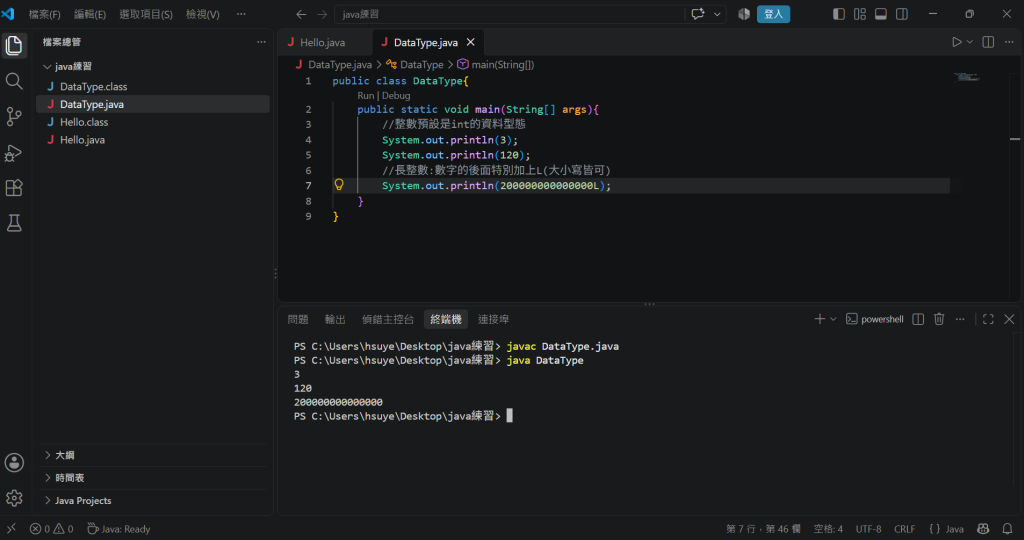Toggle primary sidebar visibility
Viewport: 1024px width, 540px height.
point(839,14)
